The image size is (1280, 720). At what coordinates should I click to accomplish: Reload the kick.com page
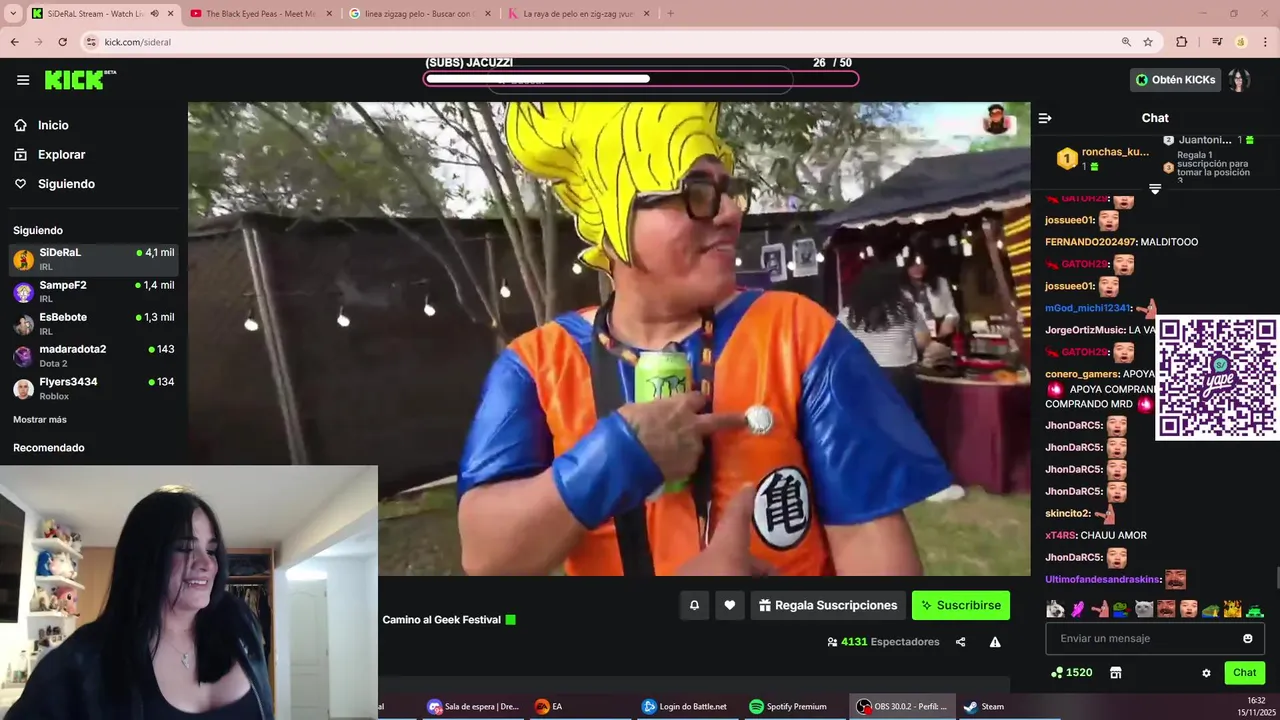coord(62,42)
